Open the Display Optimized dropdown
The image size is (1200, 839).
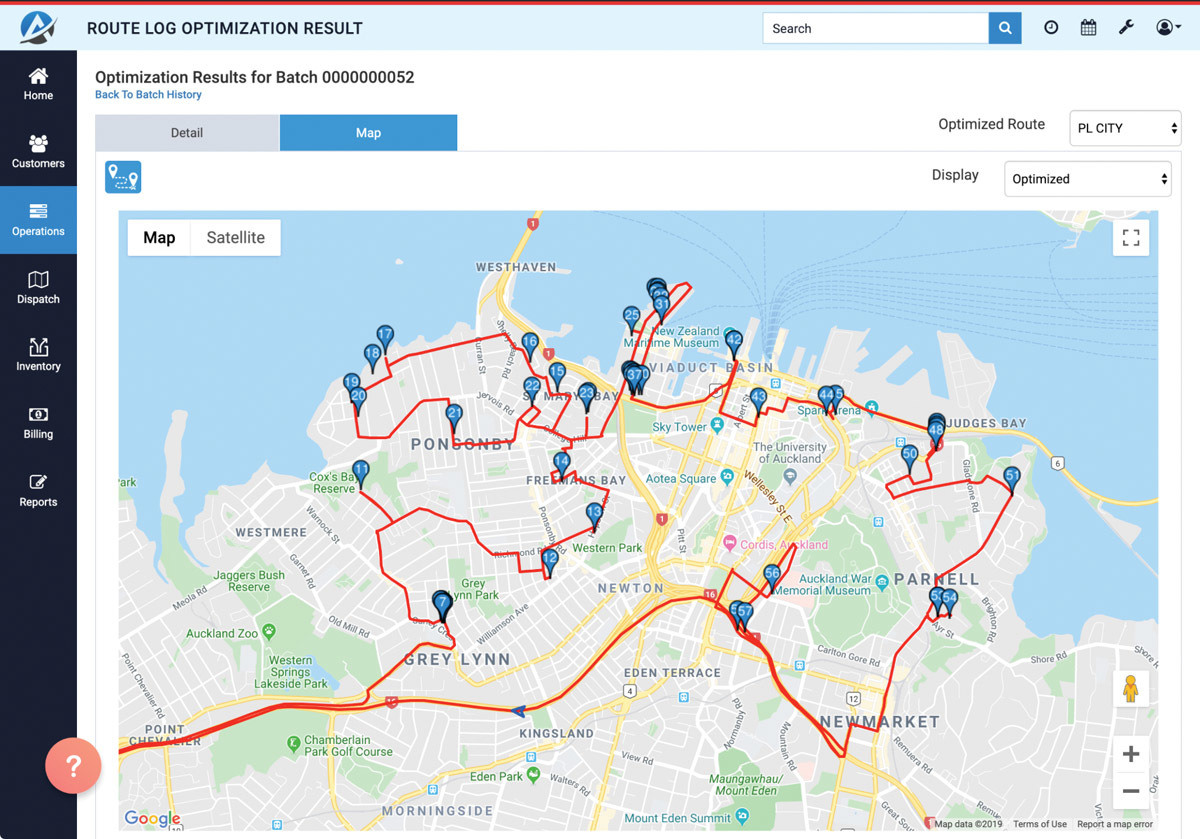1087,179
